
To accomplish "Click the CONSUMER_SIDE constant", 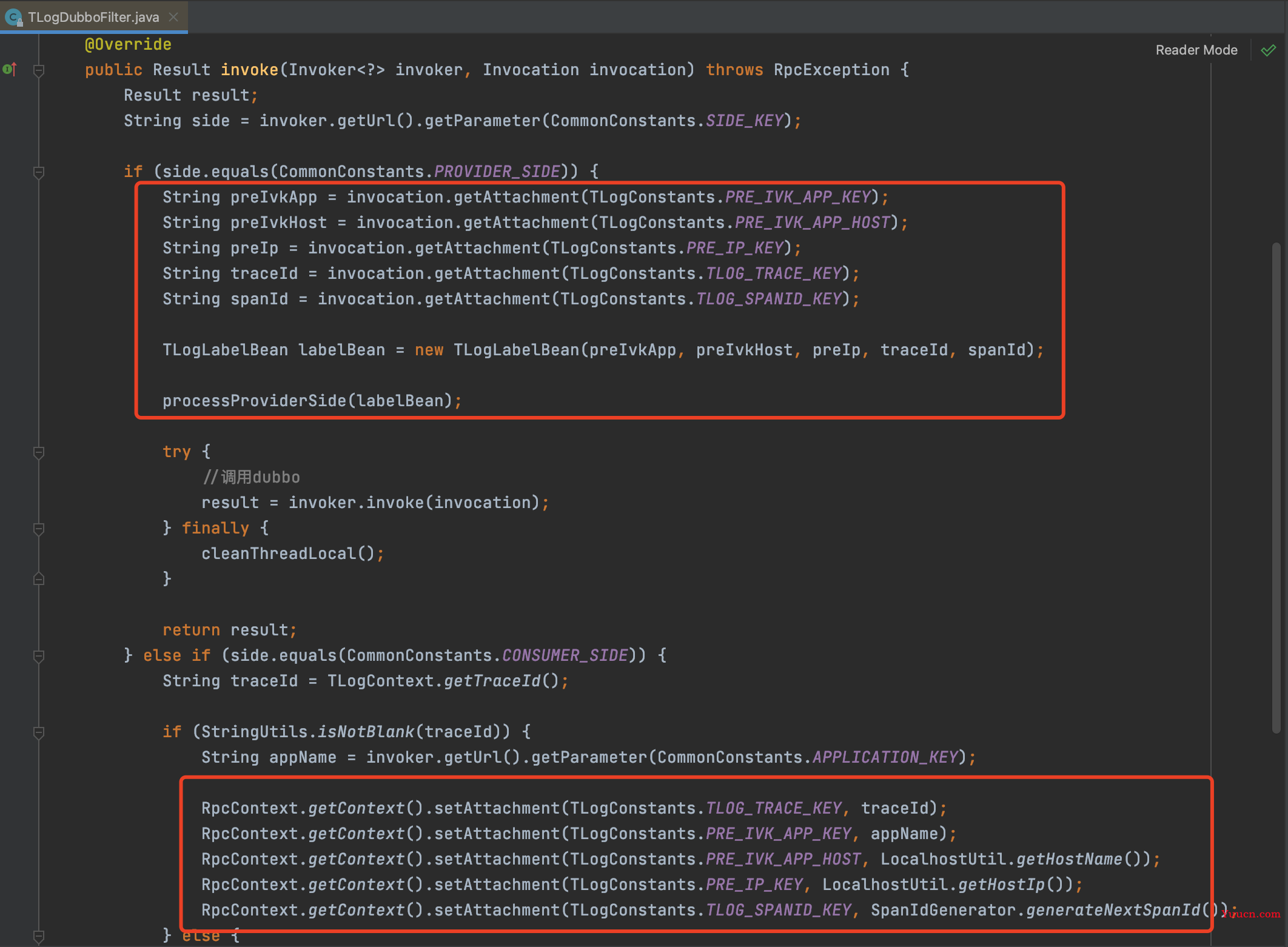I will pyautogui.click(x=565, y=655).
